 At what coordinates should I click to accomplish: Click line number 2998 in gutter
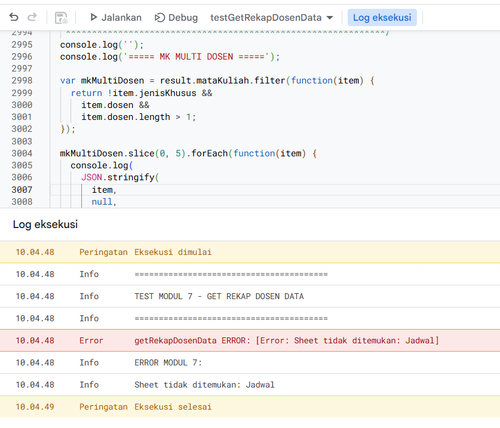click(x=22, y=80)
